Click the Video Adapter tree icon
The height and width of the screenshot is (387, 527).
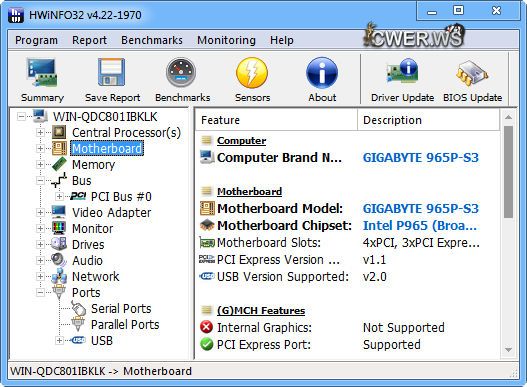coord(59,212)
